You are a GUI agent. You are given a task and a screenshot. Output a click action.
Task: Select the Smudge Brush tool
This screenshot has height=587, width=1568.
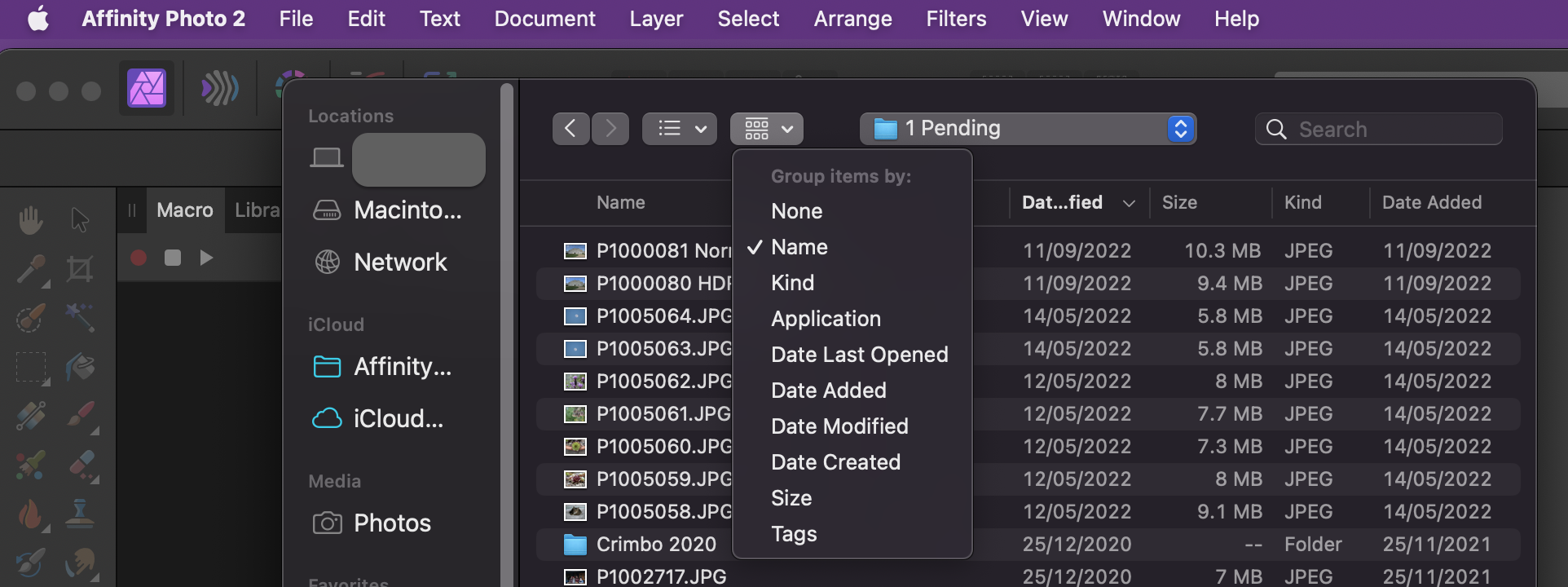pyautogui.click(x=80, y=563)
